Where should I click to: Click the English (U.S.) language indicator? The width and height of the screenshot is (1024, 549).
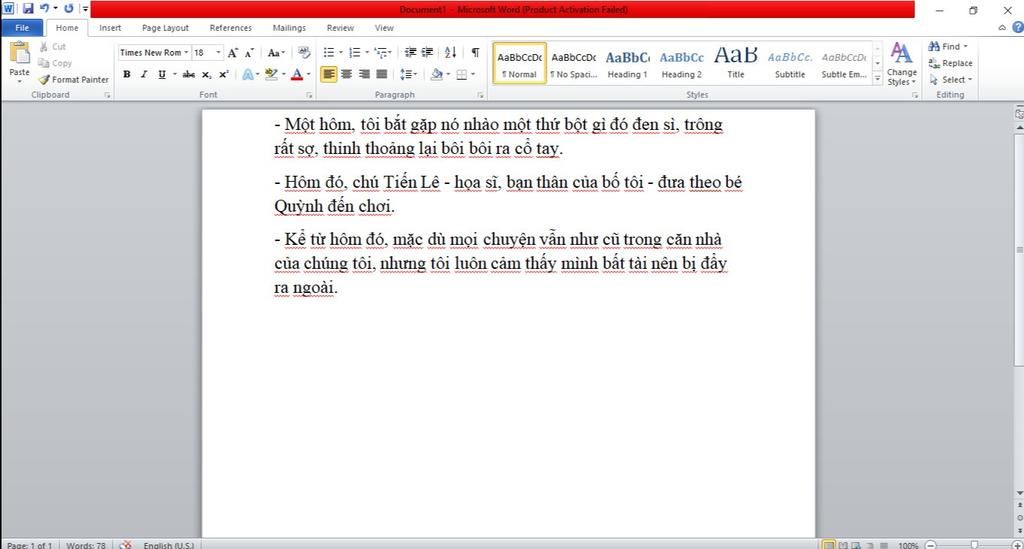[168, 544]
